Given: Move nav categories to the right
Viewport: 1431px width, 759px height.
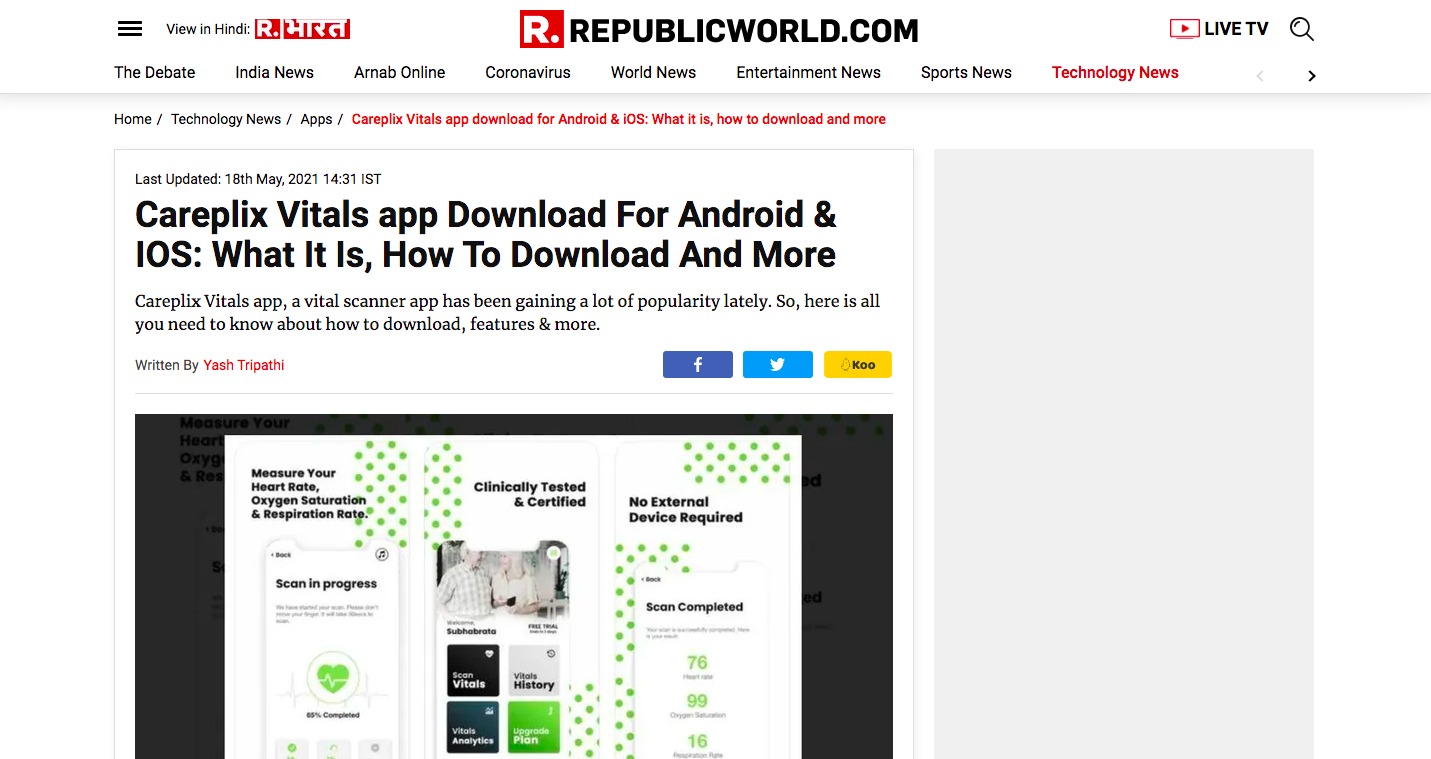Looking at the screenshot, I should pyautogui.click(x=1312, y=76).
